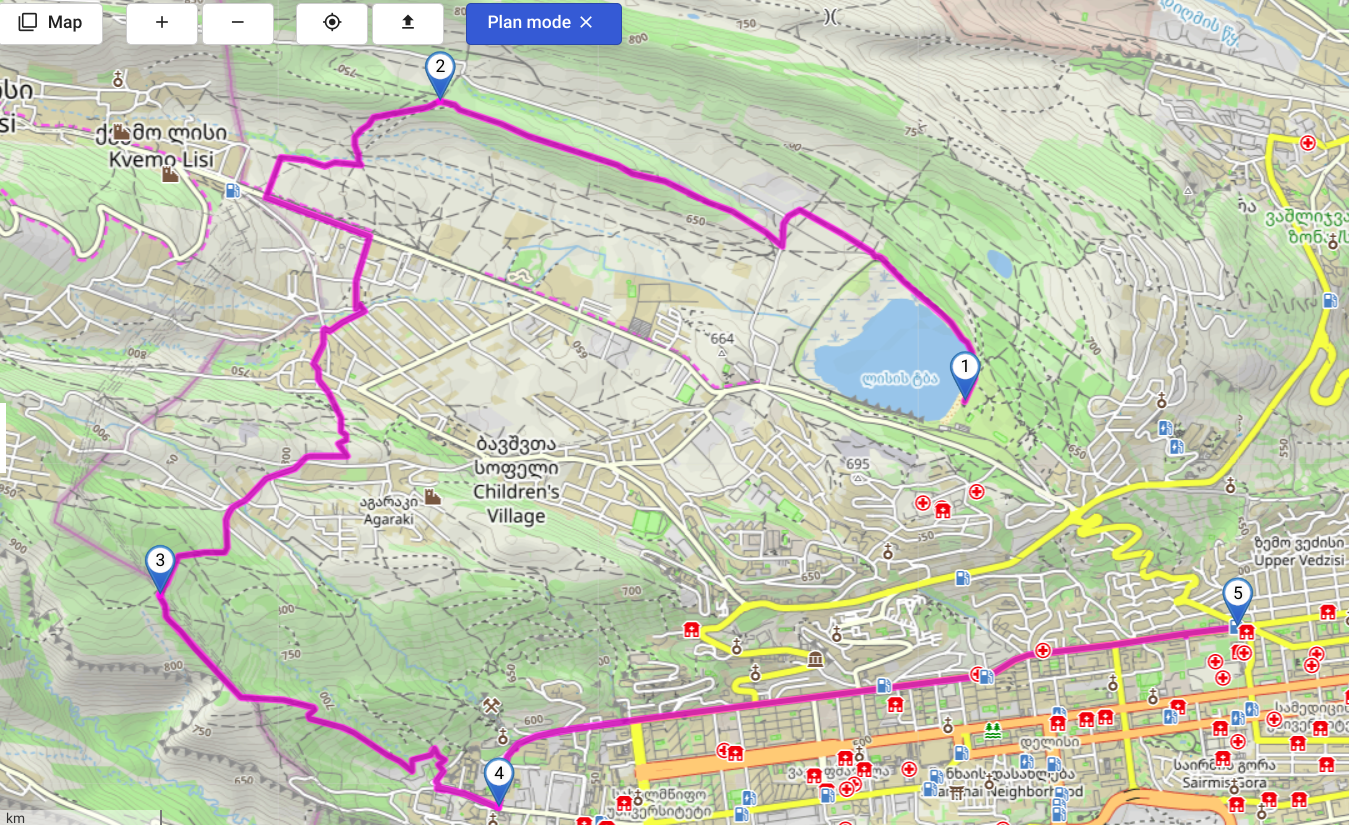Click the Agaraki ruins icon
This screenshot has height=825, width=1349.
point(432,497)
